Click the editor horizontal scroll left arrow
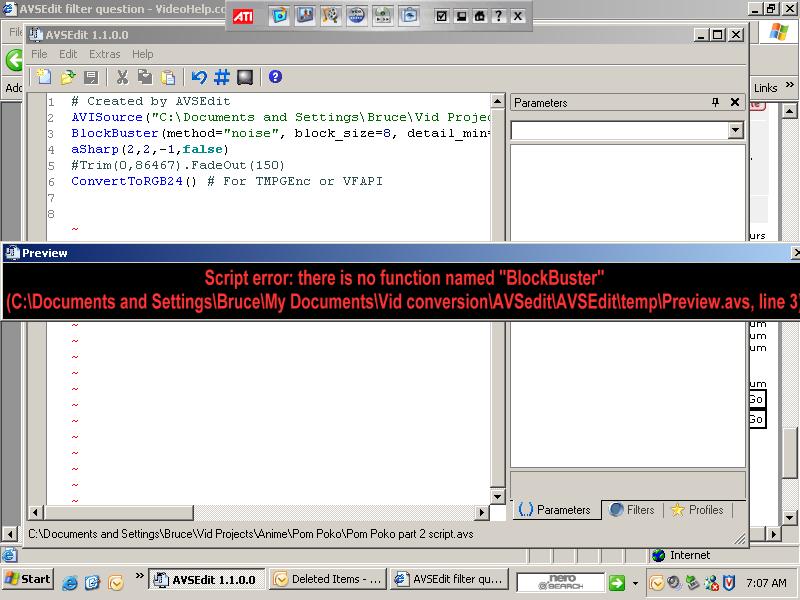 click(35, 512)
